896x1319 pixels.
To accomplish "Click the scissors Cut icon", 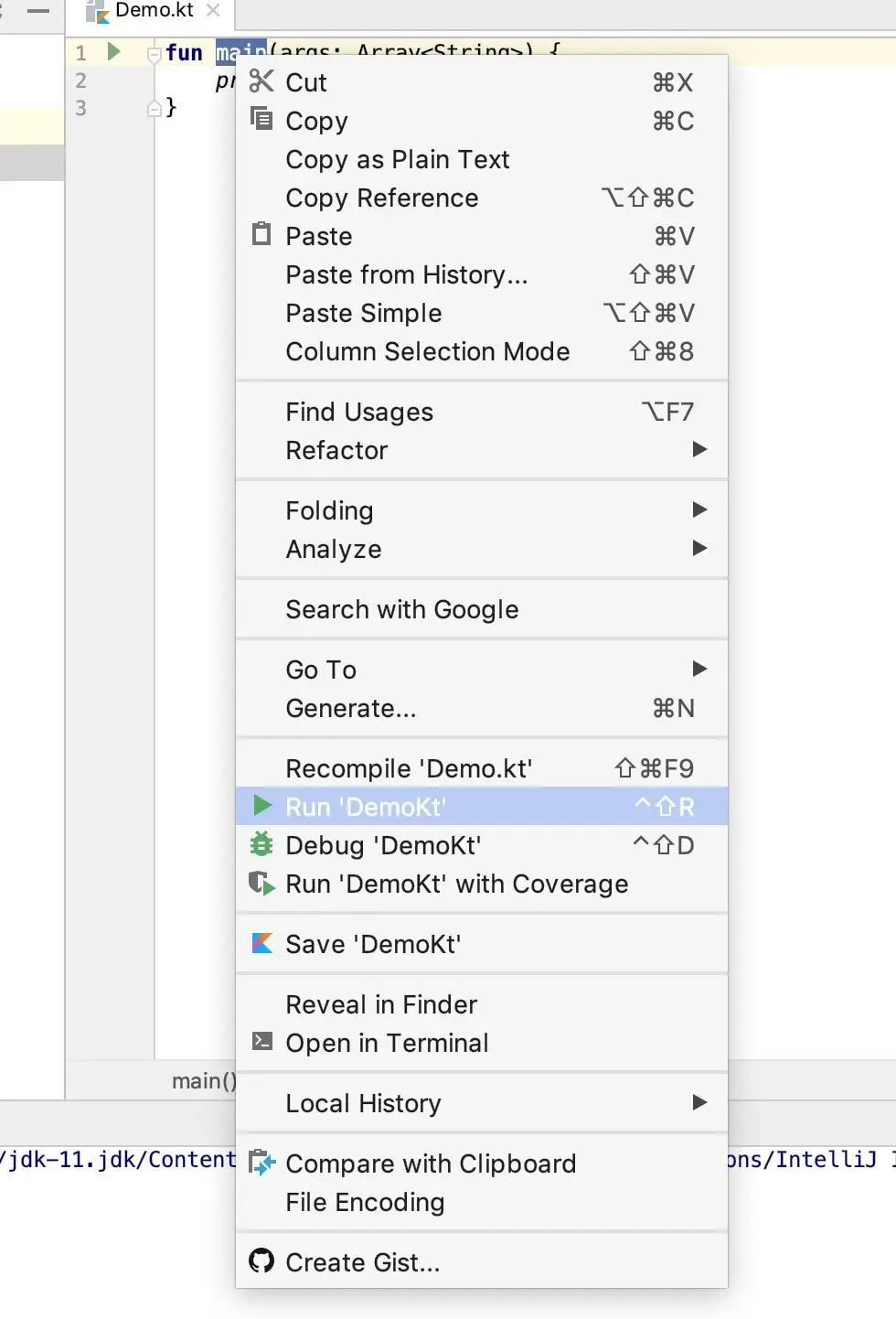I will pyautogui.click(x=261, y=81).
